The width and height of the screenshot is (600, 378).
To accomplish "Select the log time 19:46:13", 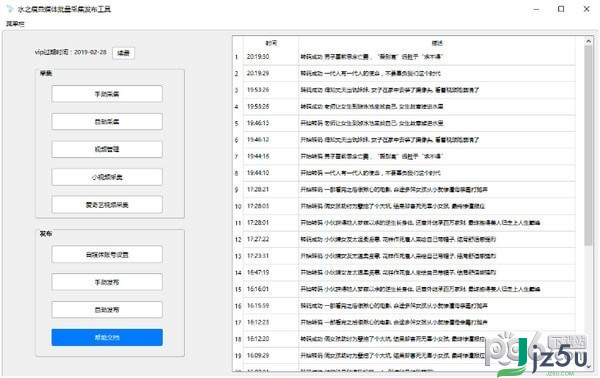I will 258,123.
